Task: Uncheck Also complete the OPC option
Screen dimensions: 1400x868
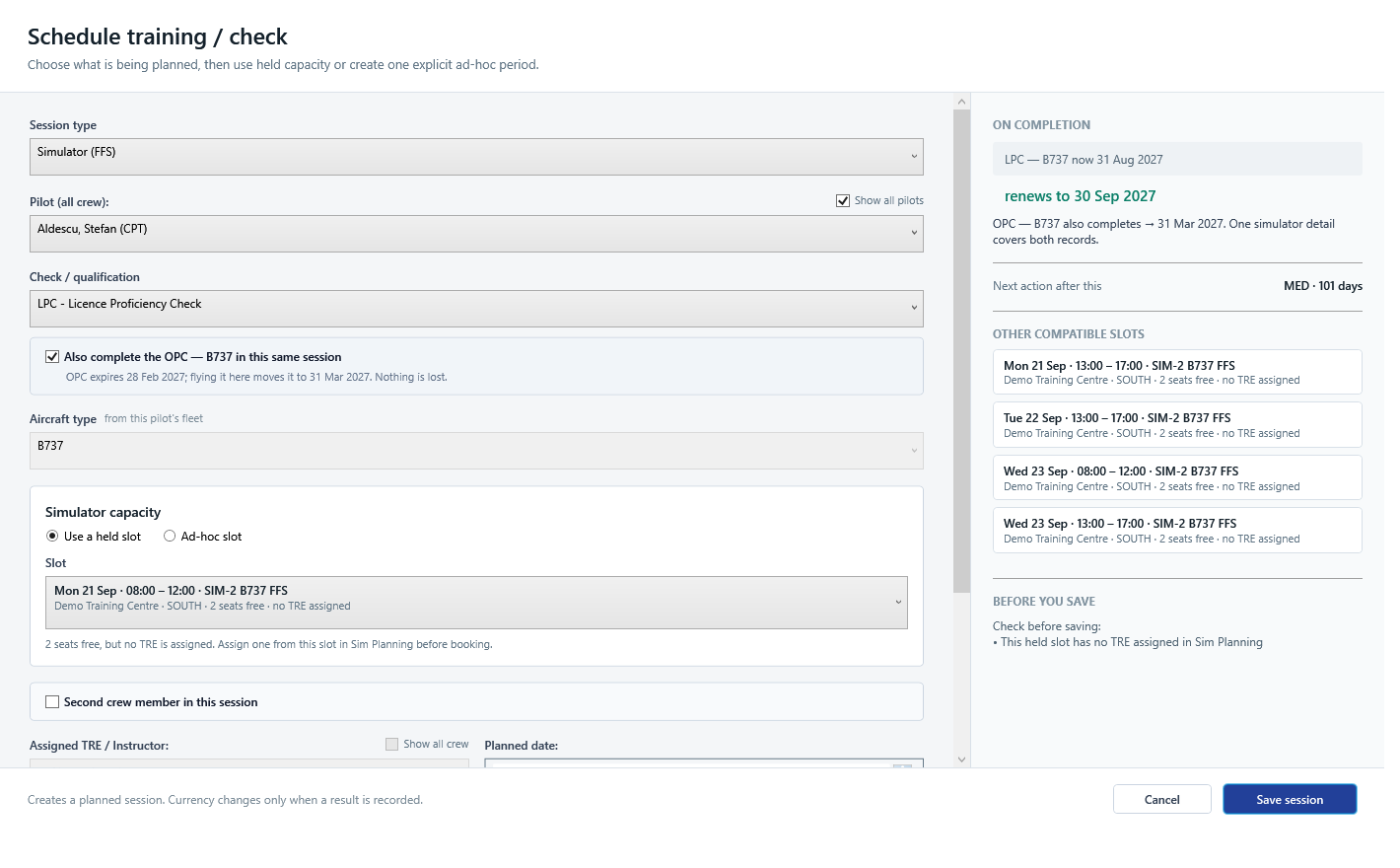Action: tap(52, 357)
